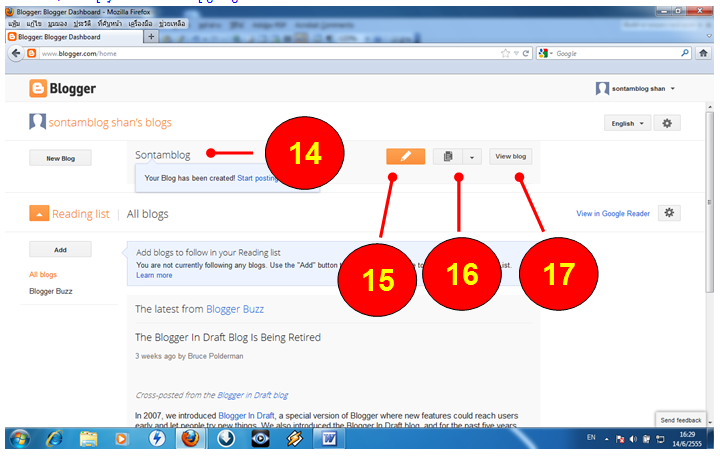Click the Start posting link
Screen dimensions: 720x456
point(257,178)
